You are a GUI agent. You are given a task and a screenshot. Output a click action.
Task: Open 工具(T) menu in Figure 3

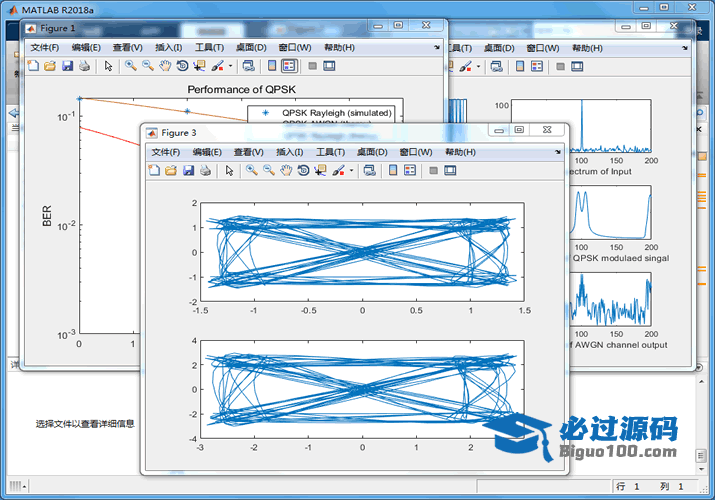click(331, 152)
